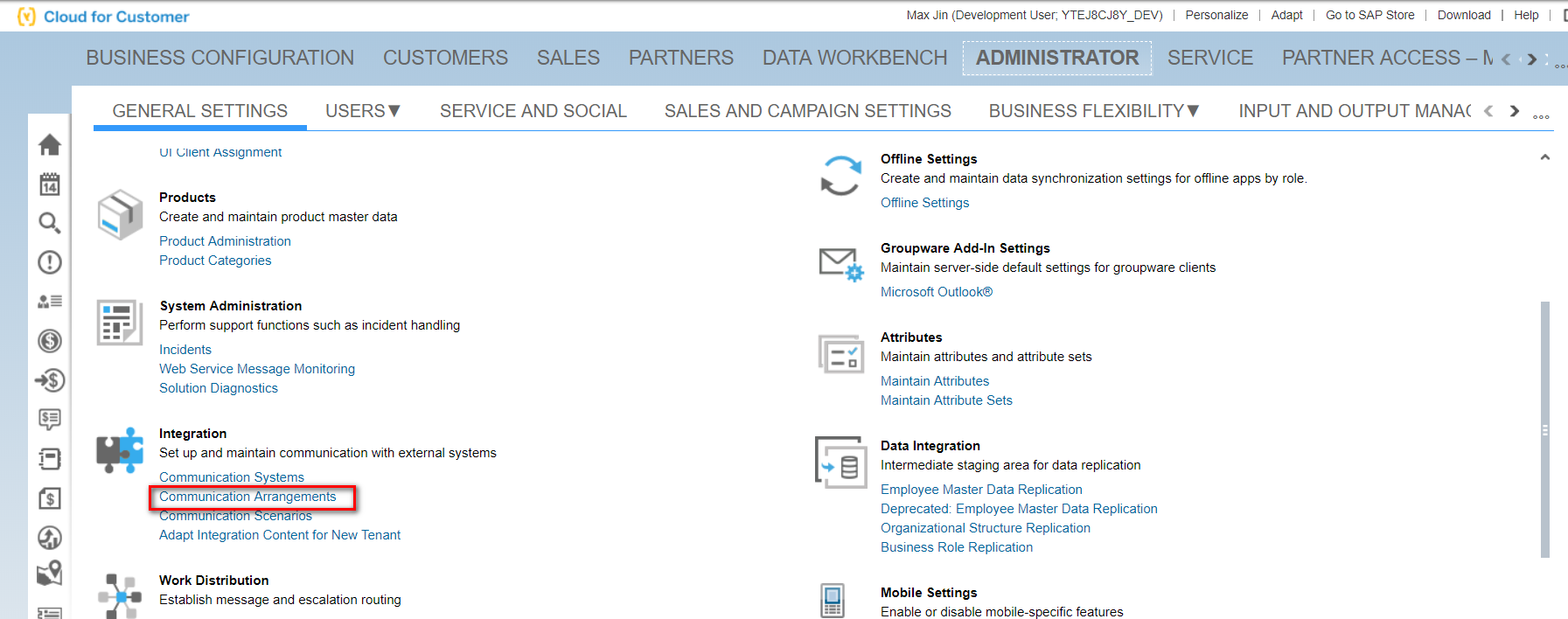
Task: Click the magnifying glass search icon
Action: pos(50,223)
